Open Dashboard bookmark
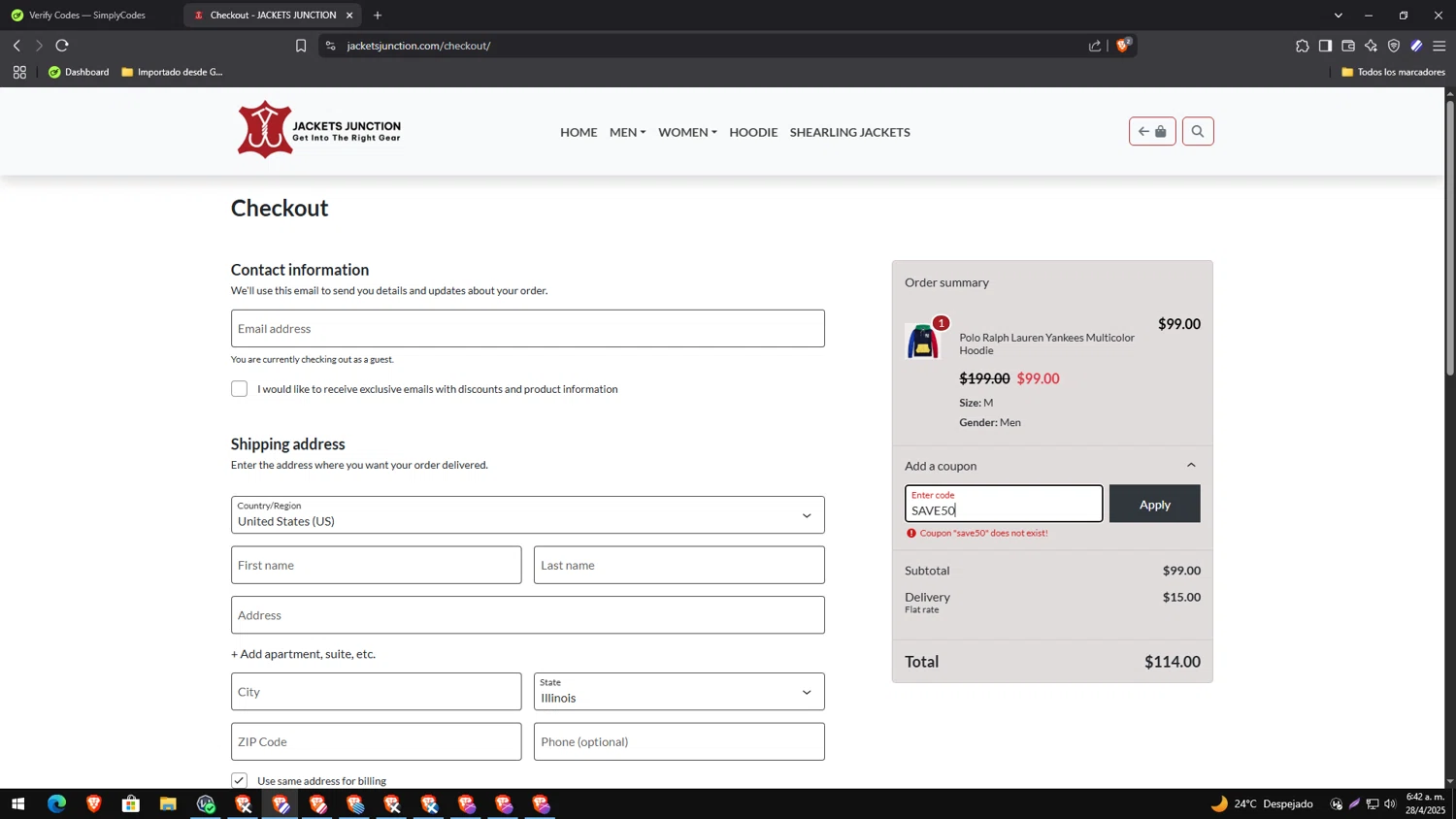1456x819 pixels. click(x=79, y=72)
